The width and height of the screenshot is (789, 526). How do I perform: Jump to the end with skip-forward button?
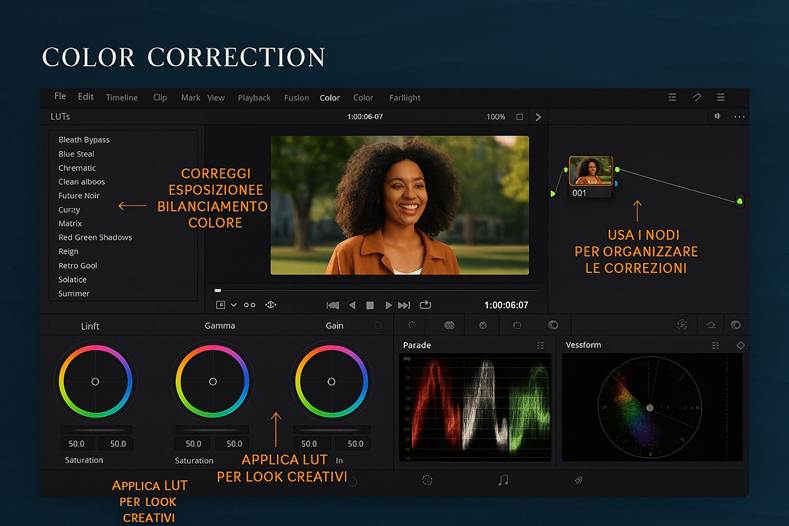[404, 305]
